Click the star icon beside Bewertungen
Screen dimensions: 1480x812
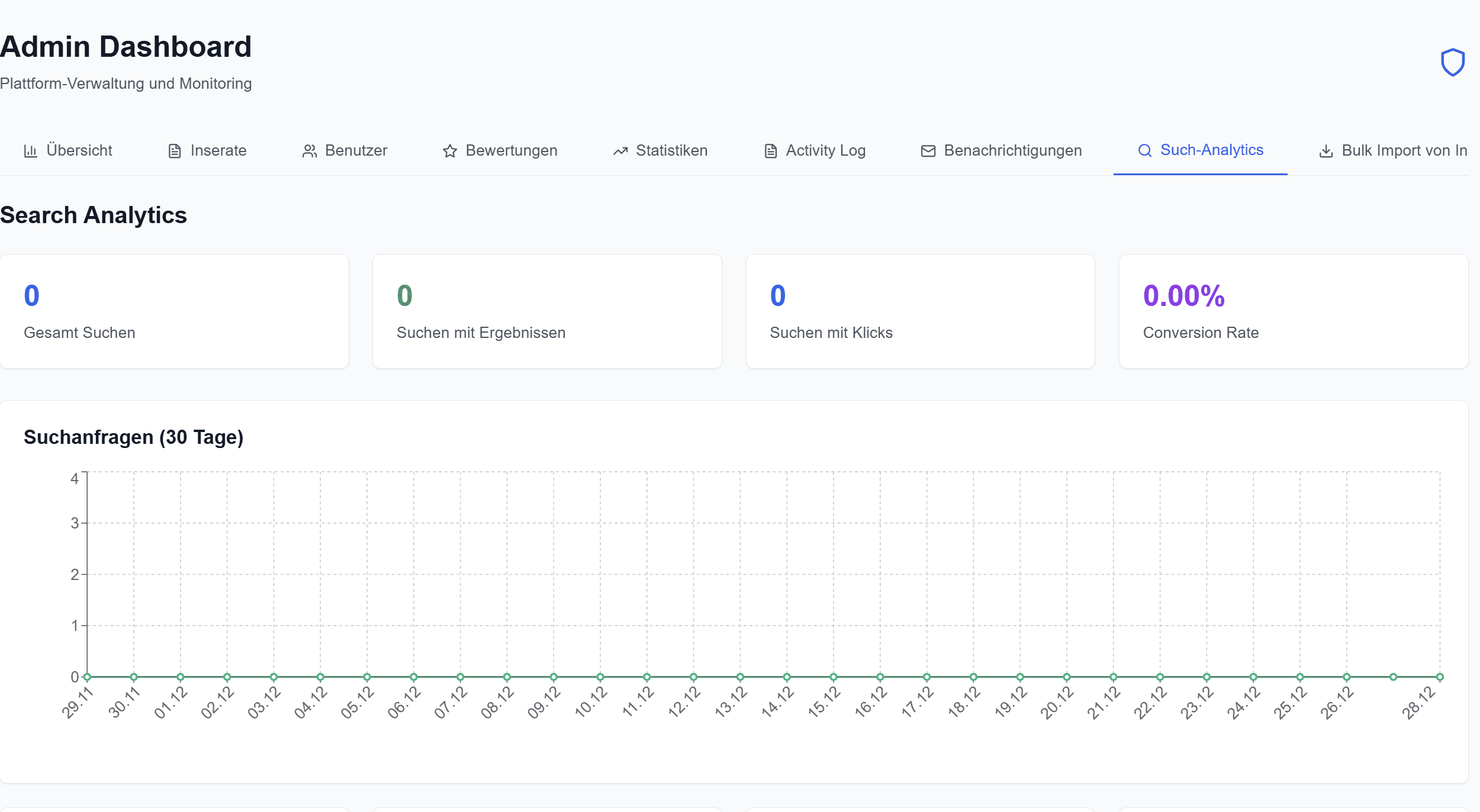(x=450, y=151)
